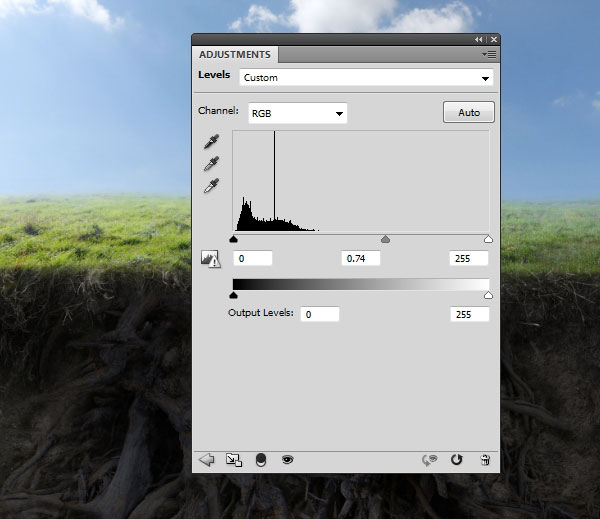Viewport: 600px width, 519px height.
Task: Return to the adjustment list arrow
Action: 207,460
